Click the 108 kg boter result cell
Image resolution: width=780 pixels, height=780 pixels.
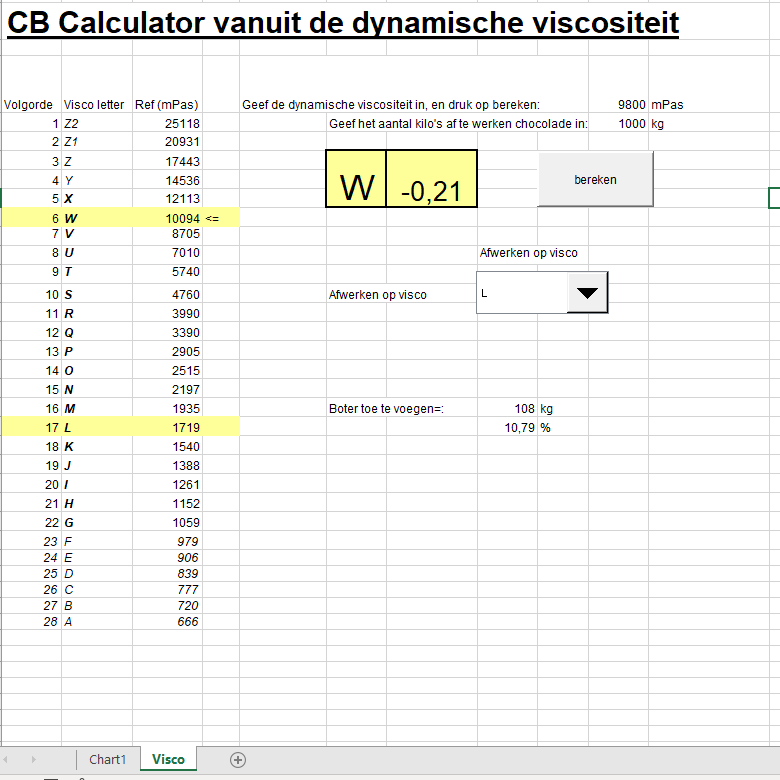pyautogui.click(x=507, y=409)
